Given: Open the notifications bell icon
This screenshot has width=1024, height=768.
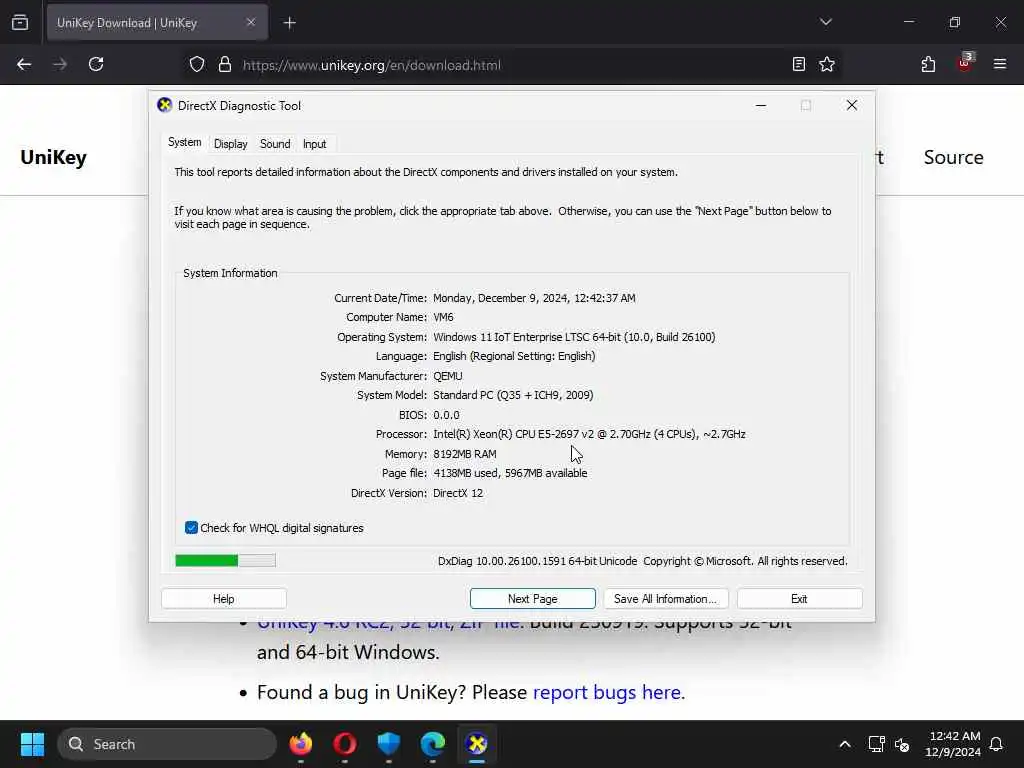Looking at the screenshot, I should click(x=996, y=744).
